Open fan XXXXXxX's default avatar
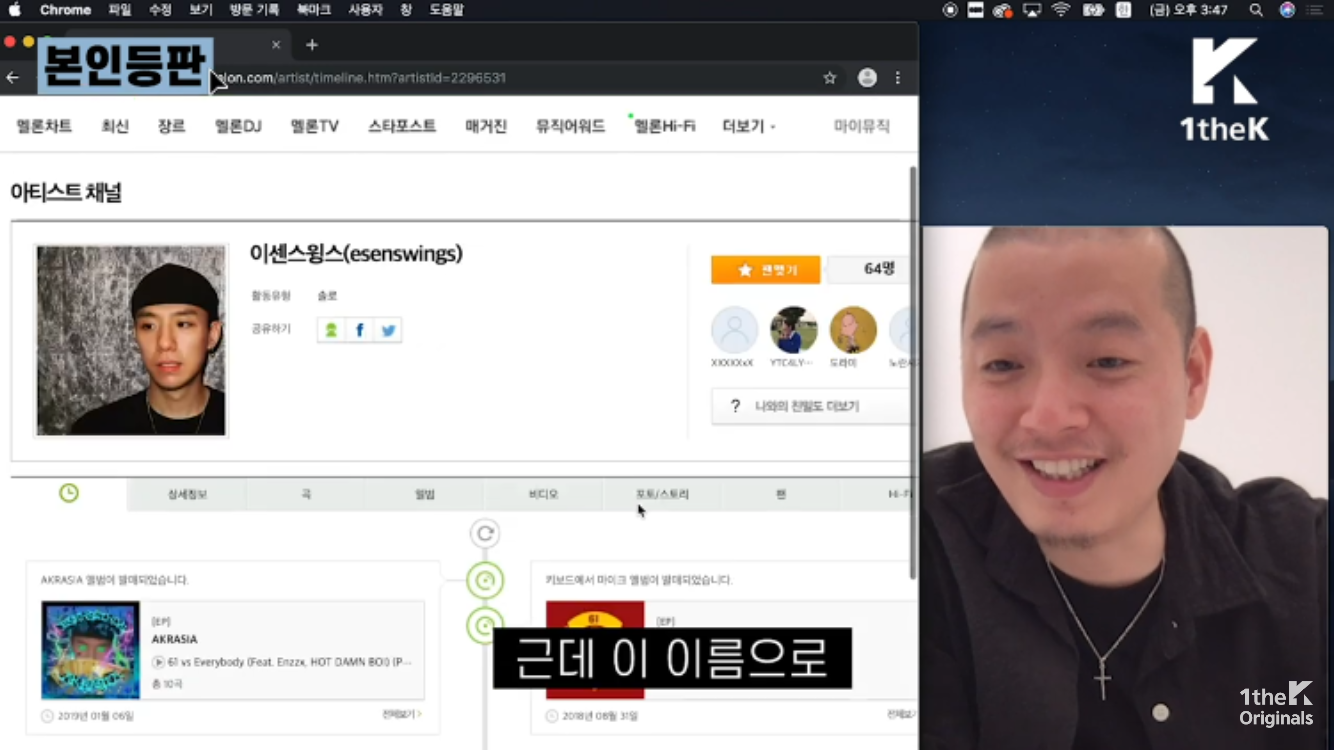Viewport: 1334px width, 750px height. pos(735,330)
